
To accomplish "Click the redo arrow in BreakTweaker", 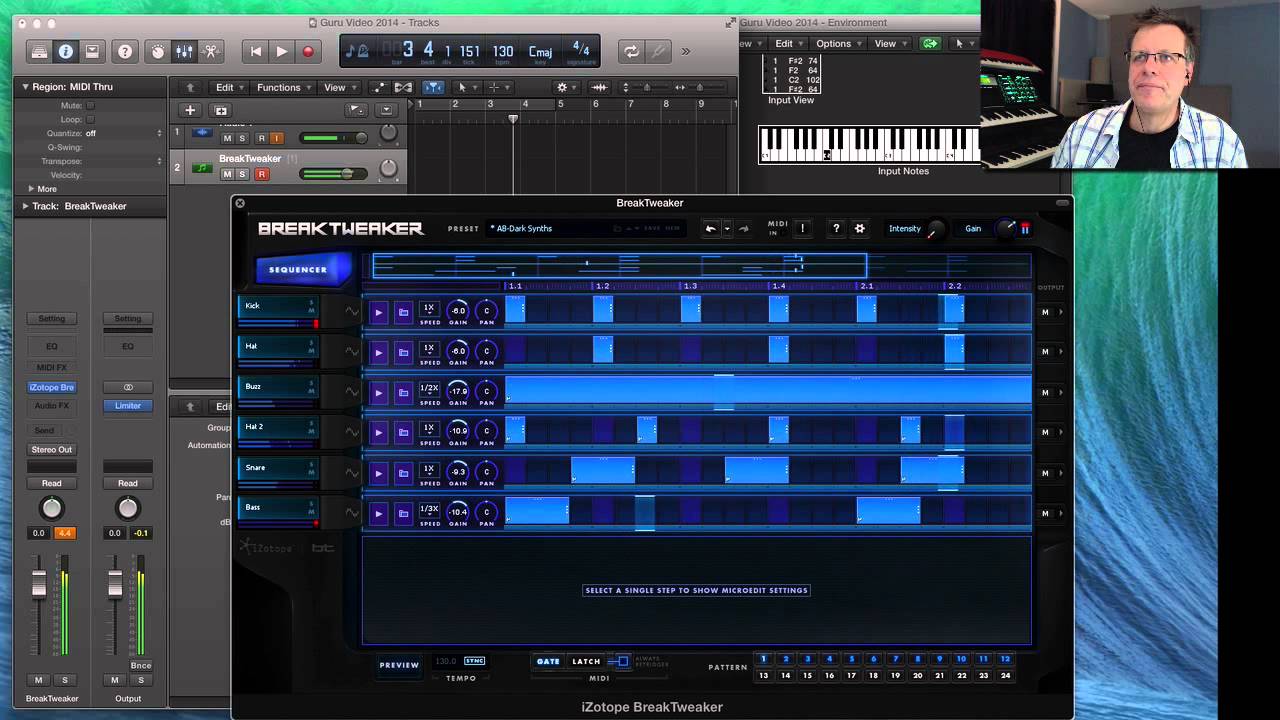I will pos(743,228).
